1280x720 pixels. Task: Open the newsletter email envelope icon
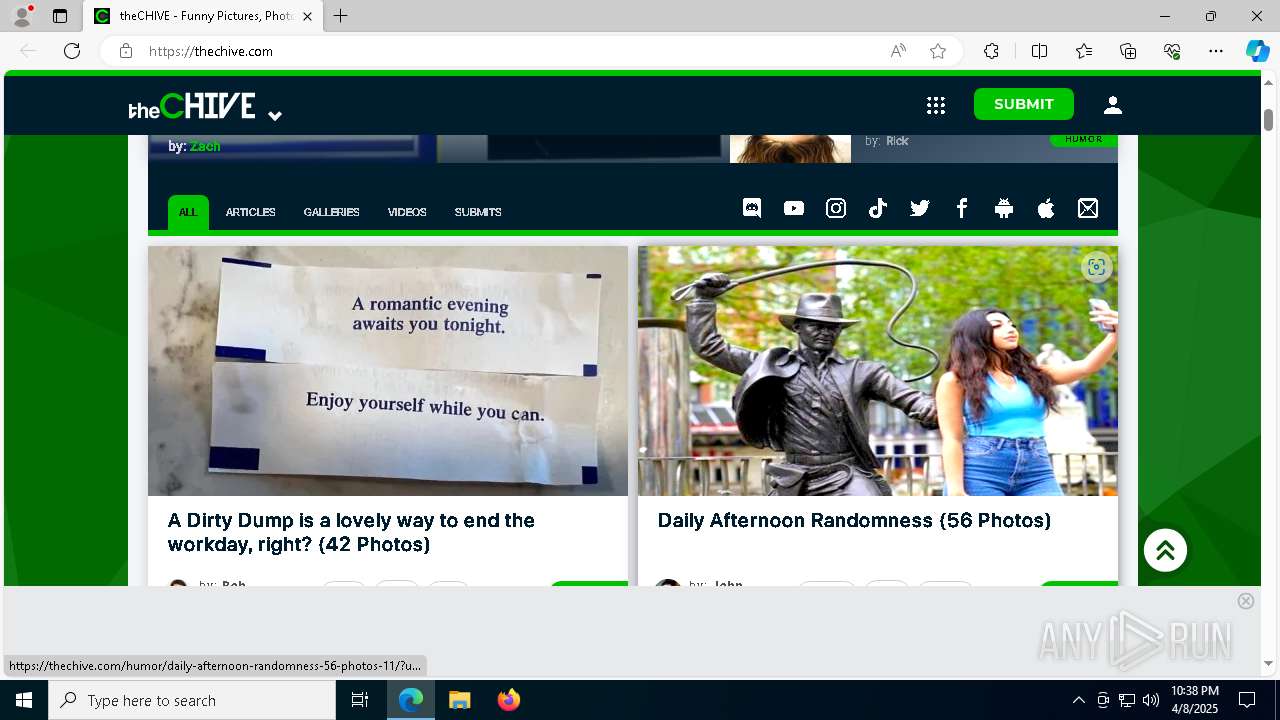pyautogui.click(x=1088, y=208)
